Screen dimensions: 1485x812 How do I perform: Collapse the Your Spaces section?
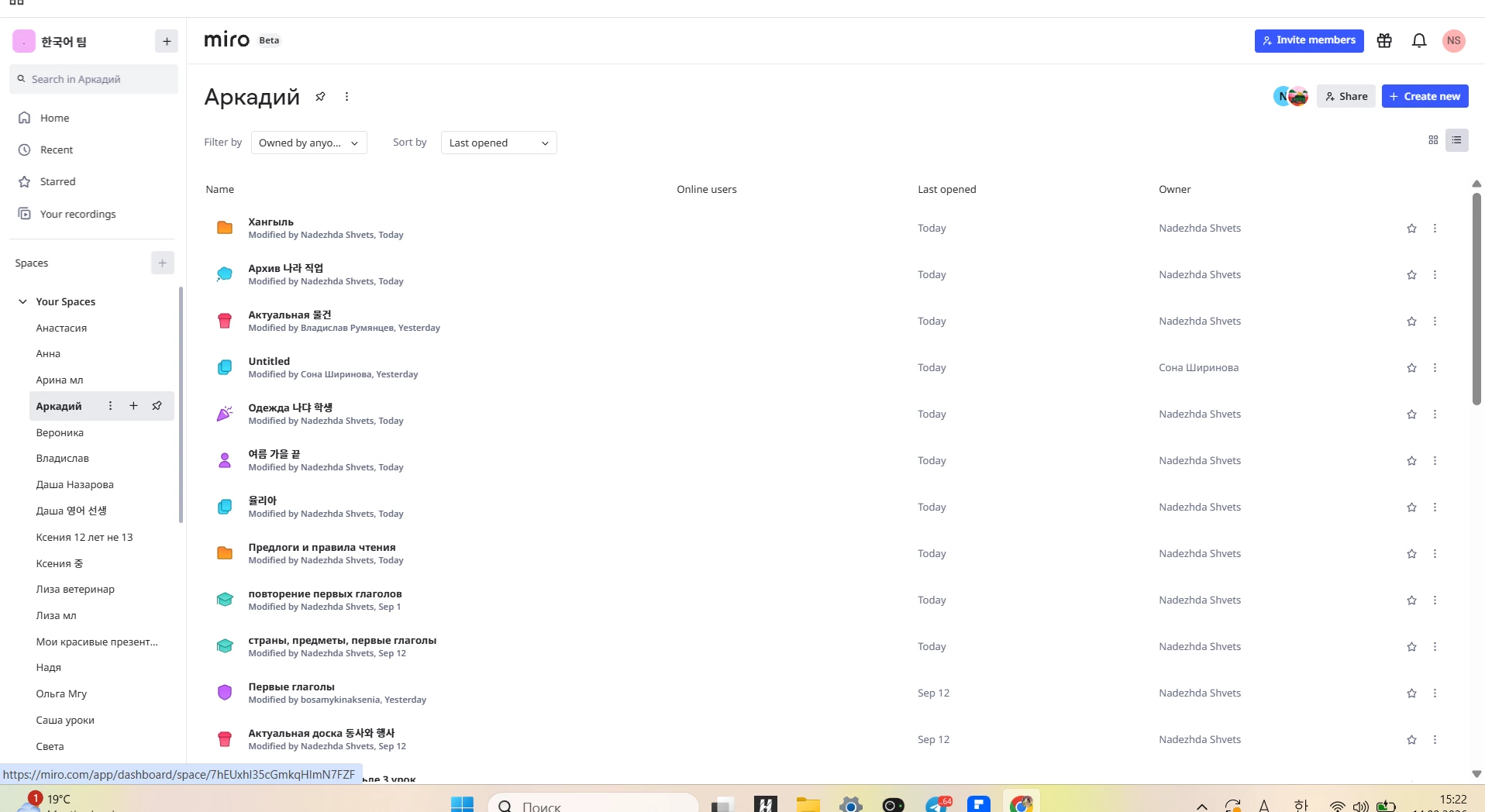coord(22,301)
